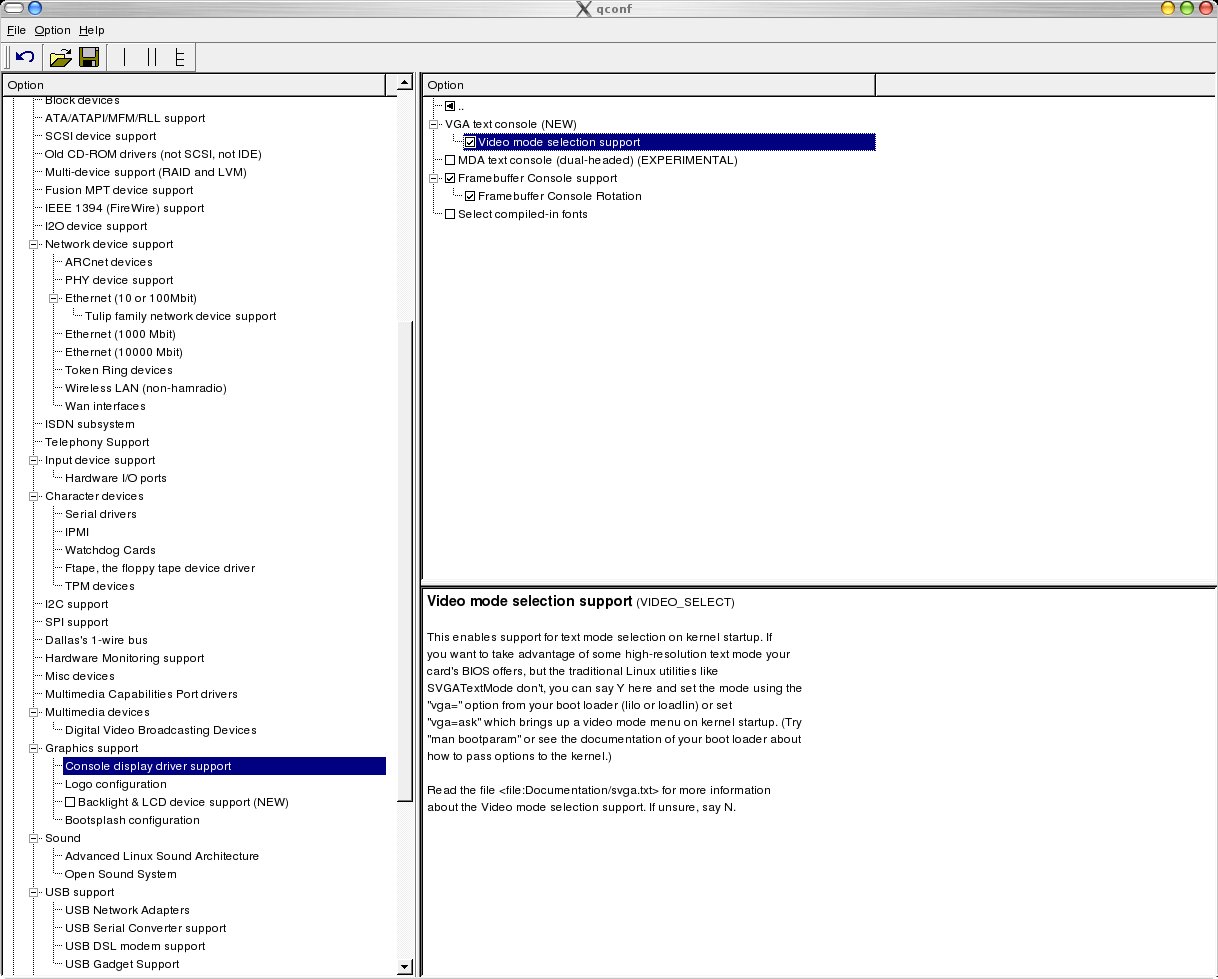Viewport: 1218px width, 979px height.
Task: Uncheck Video mode selection support
Action: 470,142
